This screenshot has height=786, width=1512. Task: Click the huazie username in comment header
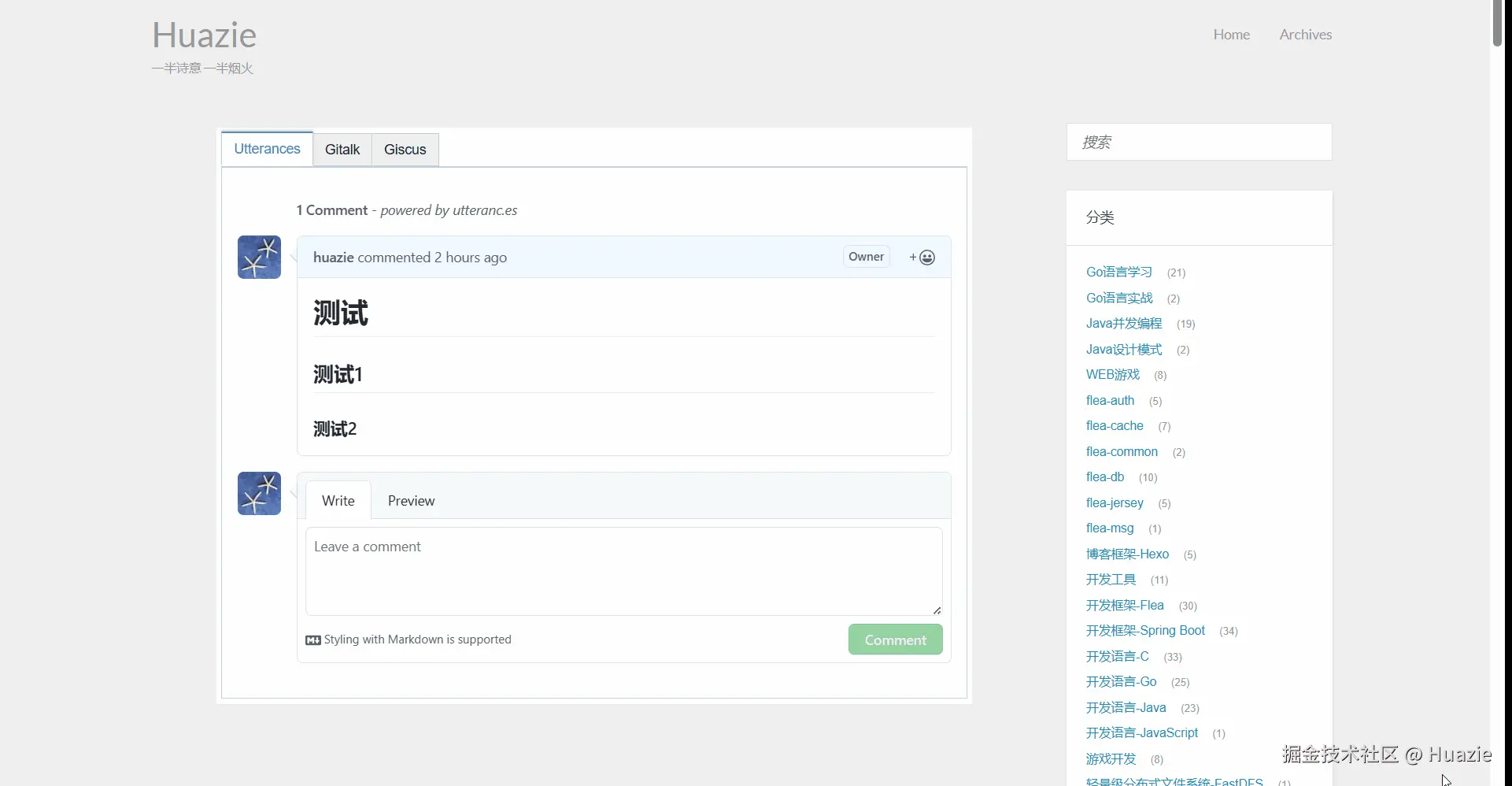[333, 258]
